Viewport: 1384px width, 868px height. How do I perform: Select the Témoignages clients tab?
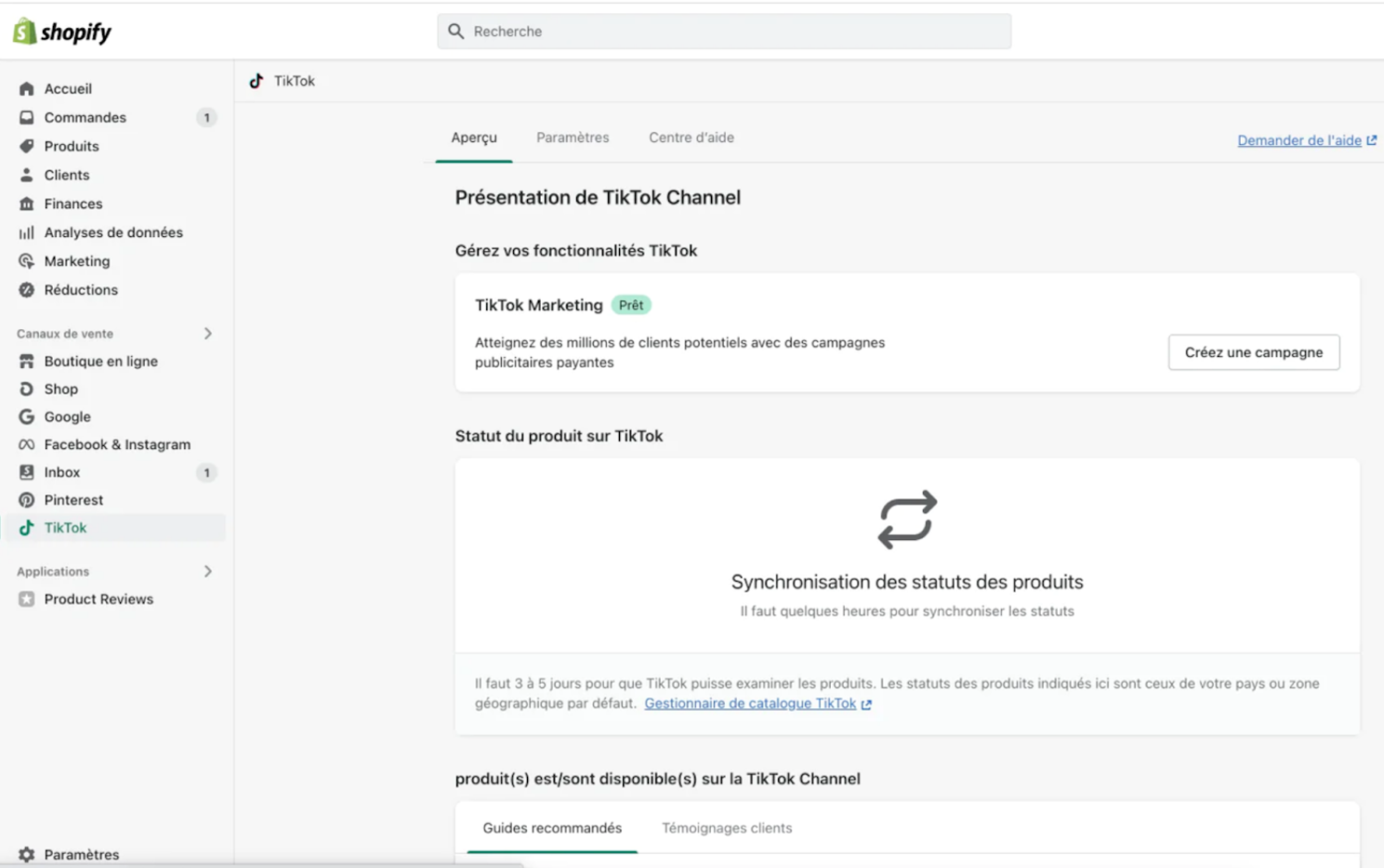[x=727, y=828]
